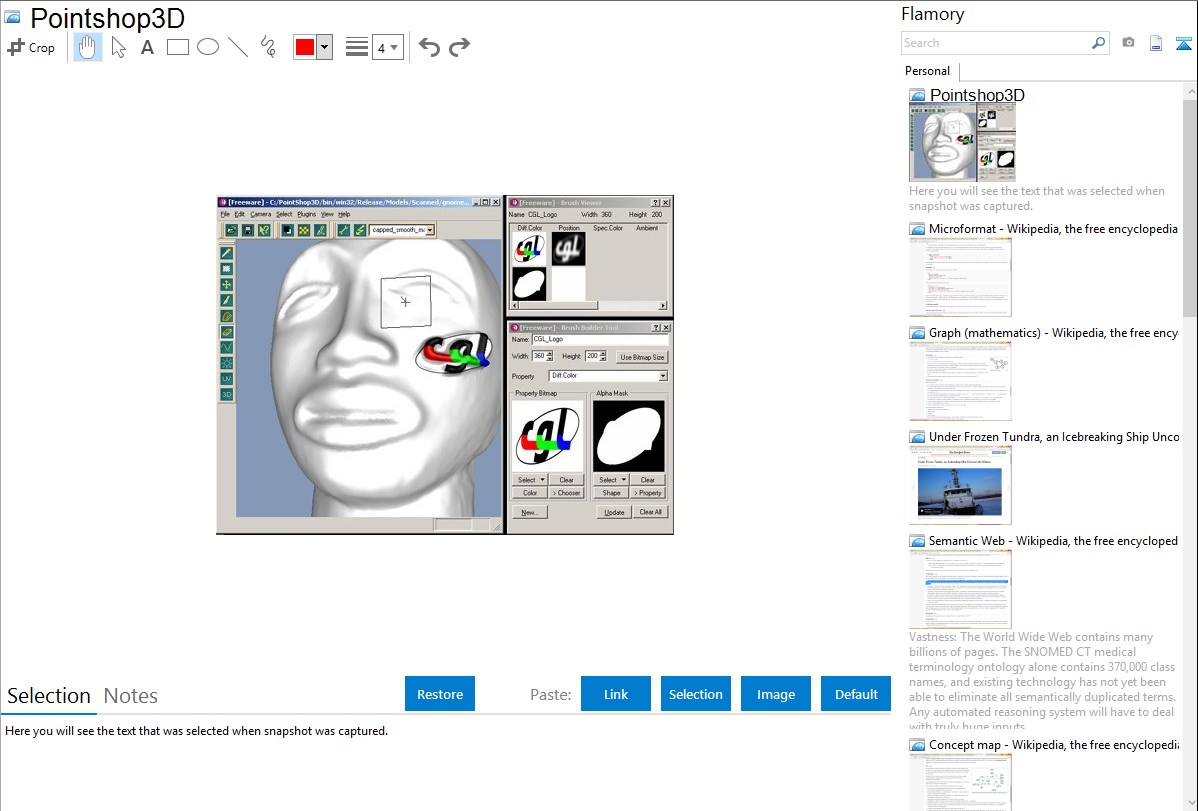Select the Crop tool
Image resolution: width=1198 pixels, height=811 pixels.
tap(31, 47)
